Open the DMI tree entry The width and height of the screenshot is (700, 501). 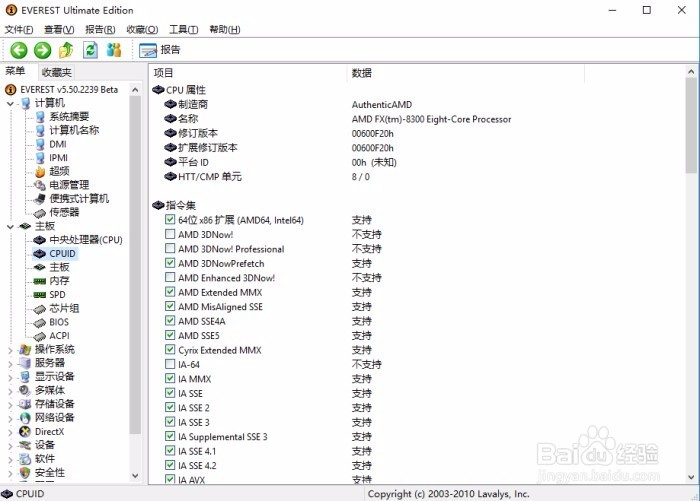click(x=58, y=144)
